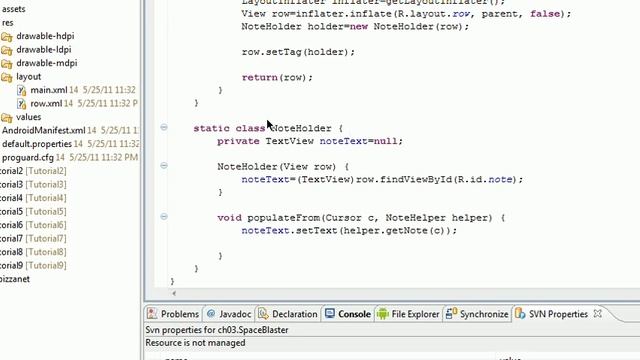Click the private TextView noteText declaration
The image size is (640, 360).
click(x=310, y=141)
